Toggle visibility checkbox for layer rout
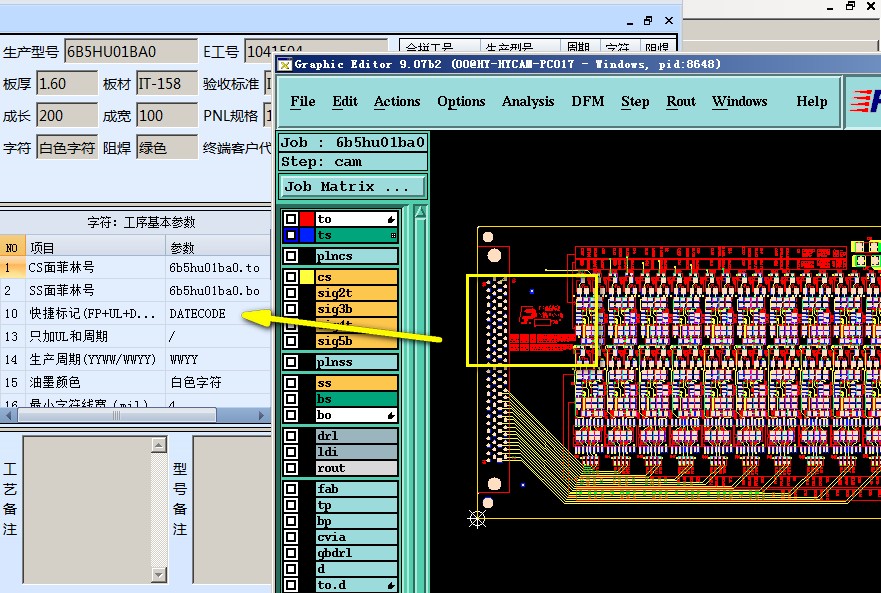 click(291, 468)
